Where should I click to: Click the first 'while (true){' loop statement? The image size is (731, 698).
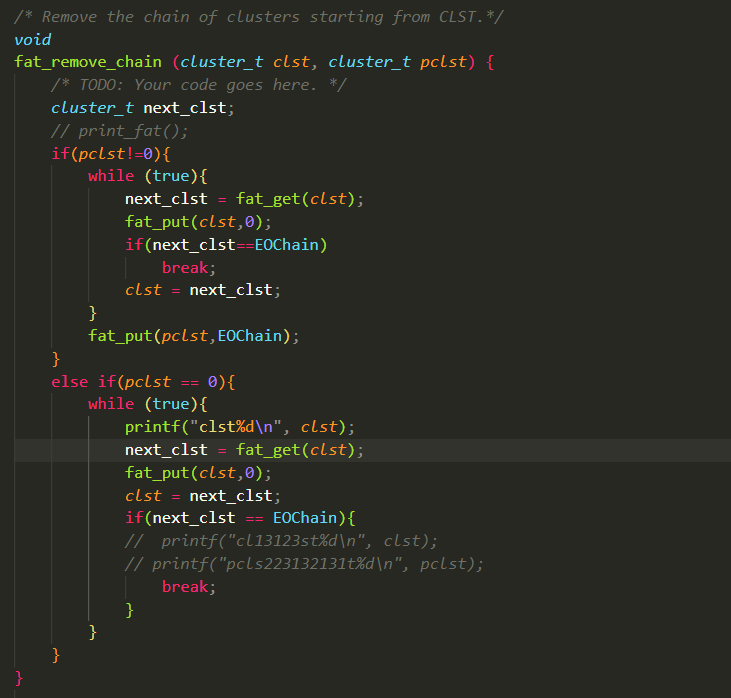point(147,176)
